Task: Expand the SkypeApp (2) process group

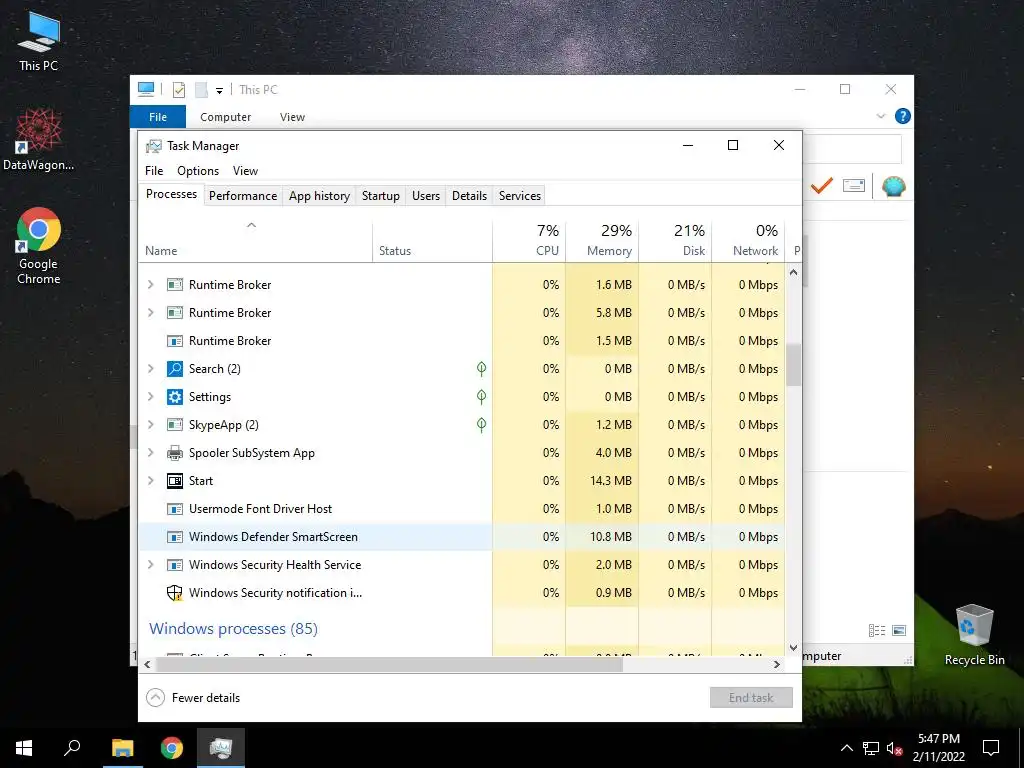Action: point(151,425)
